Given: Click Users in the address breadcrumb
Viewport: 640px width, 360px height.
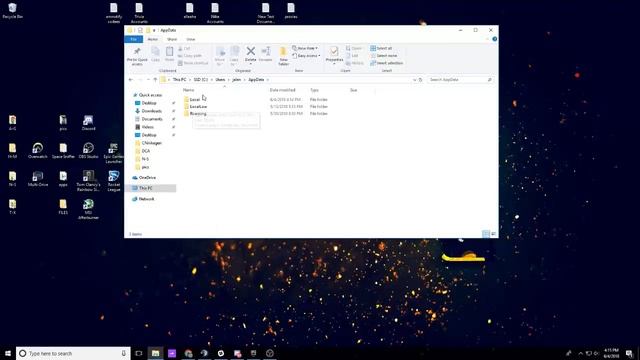Looking at the screenshot, I should pyautogui.click(x=220, y=80).
